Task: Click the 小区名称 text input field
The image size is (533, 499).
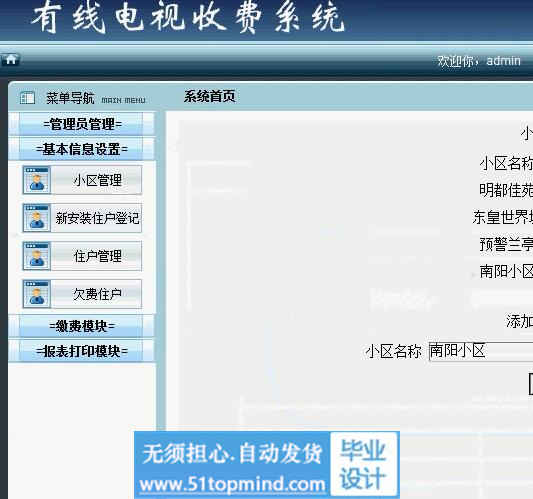Action: tap(481, 351)
